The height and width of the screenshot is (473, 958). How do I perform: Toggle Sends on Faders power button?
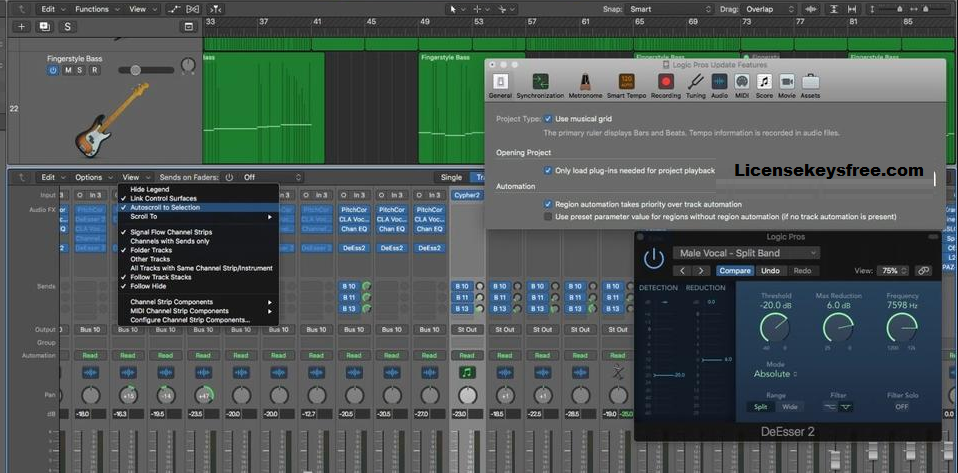pyautogui.click(x=229, y=177)
